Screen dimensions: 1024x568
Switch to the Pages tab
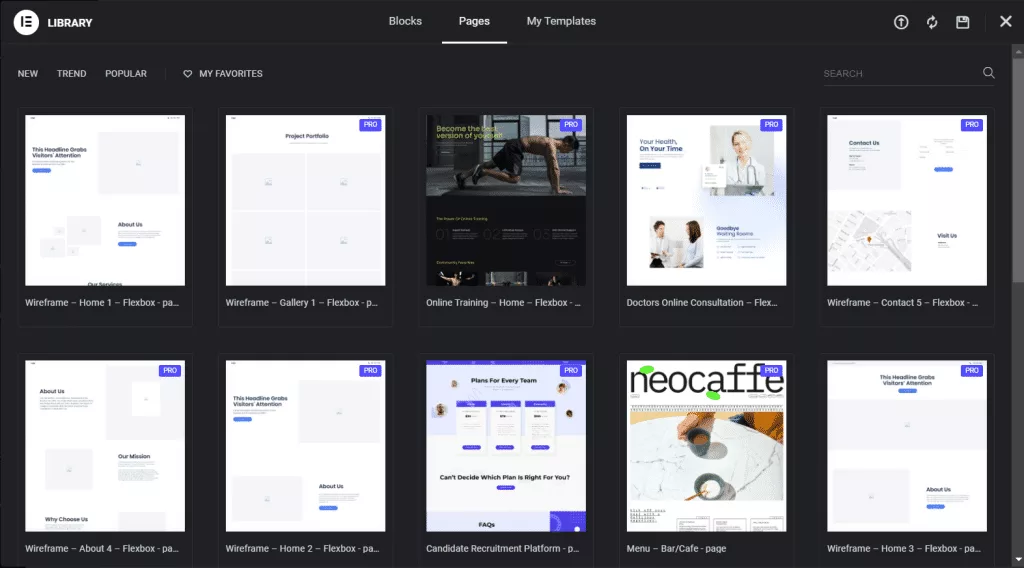474,21
